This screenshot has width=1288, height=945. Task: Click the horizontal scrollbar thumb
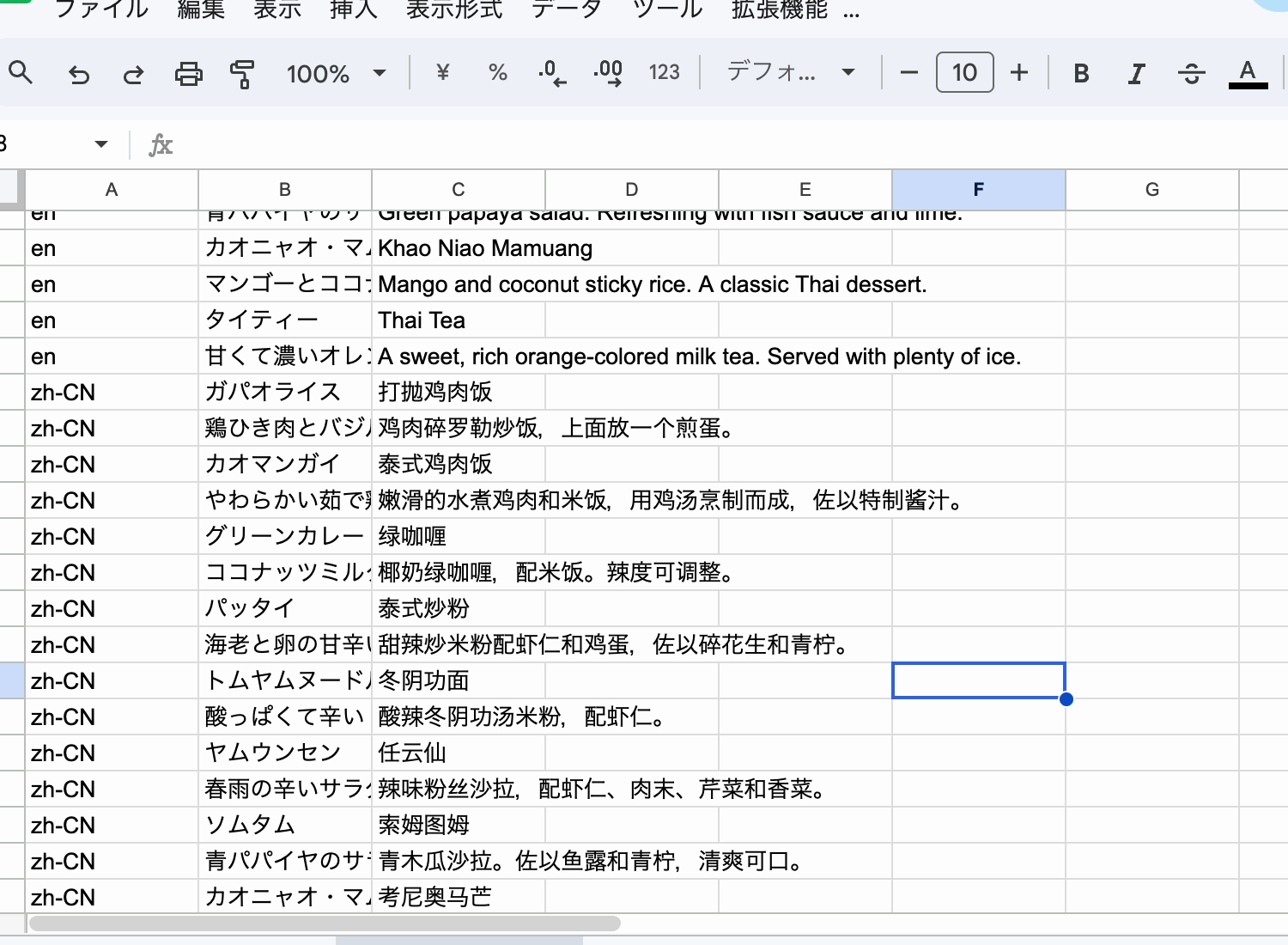325,924
